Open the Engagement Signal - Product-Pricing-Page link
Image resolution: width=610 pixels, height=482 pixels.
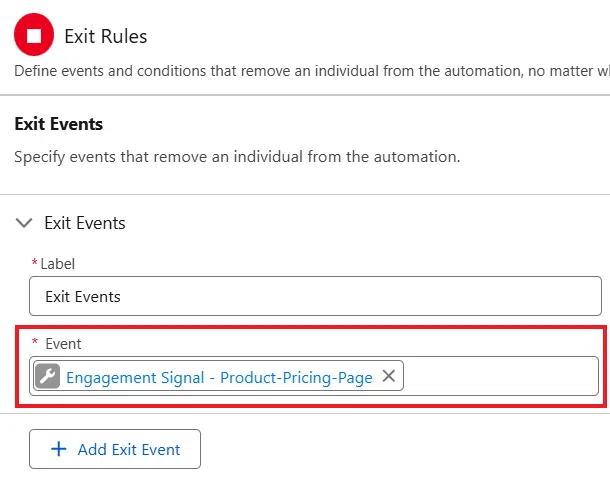coord(219,378)
